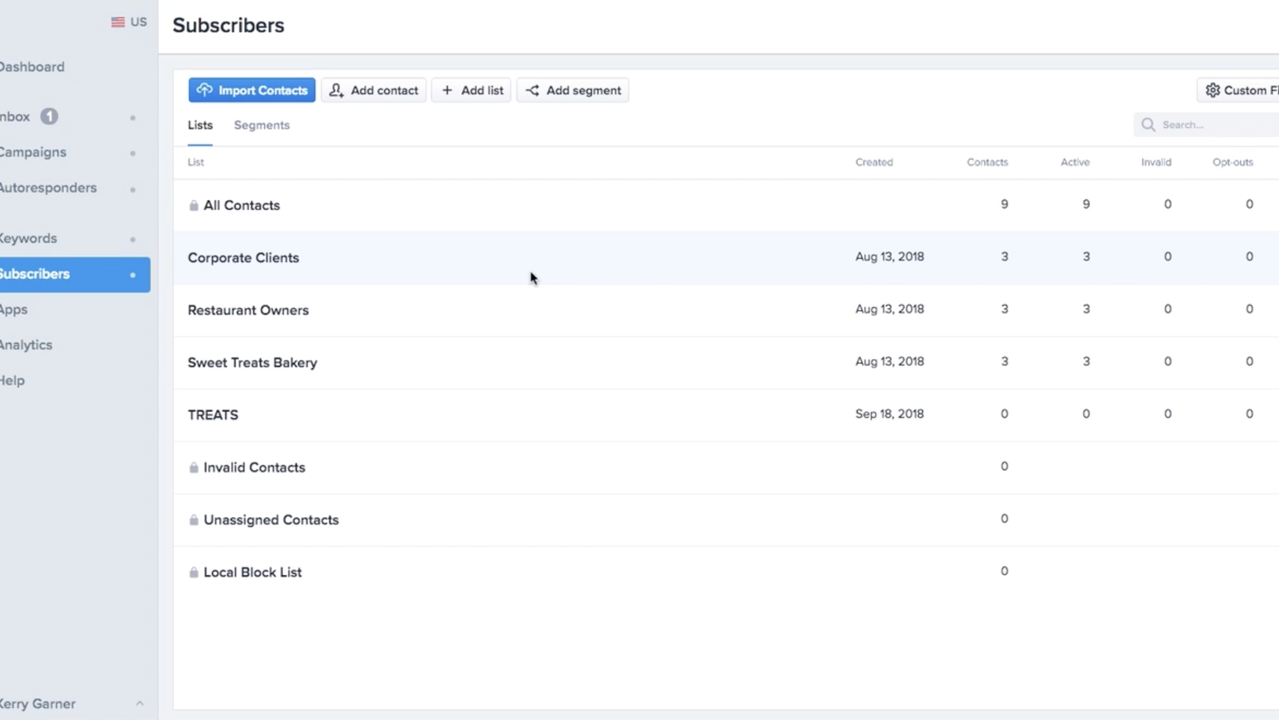Click the Add contact person icon

(x=336, y=90)
